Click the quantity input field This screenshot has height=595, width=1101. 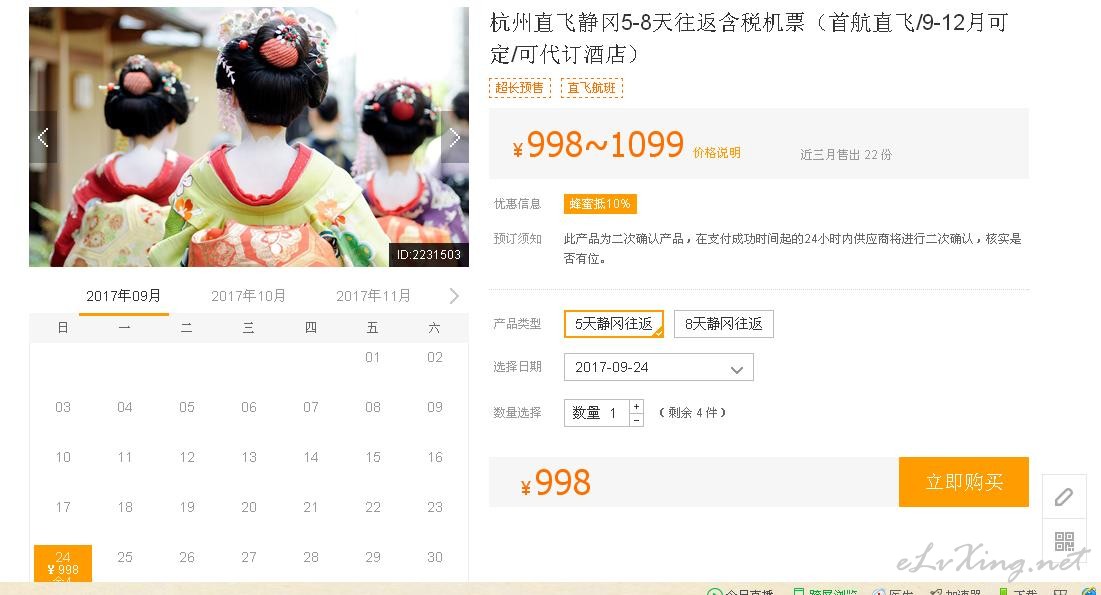[597, 413]
